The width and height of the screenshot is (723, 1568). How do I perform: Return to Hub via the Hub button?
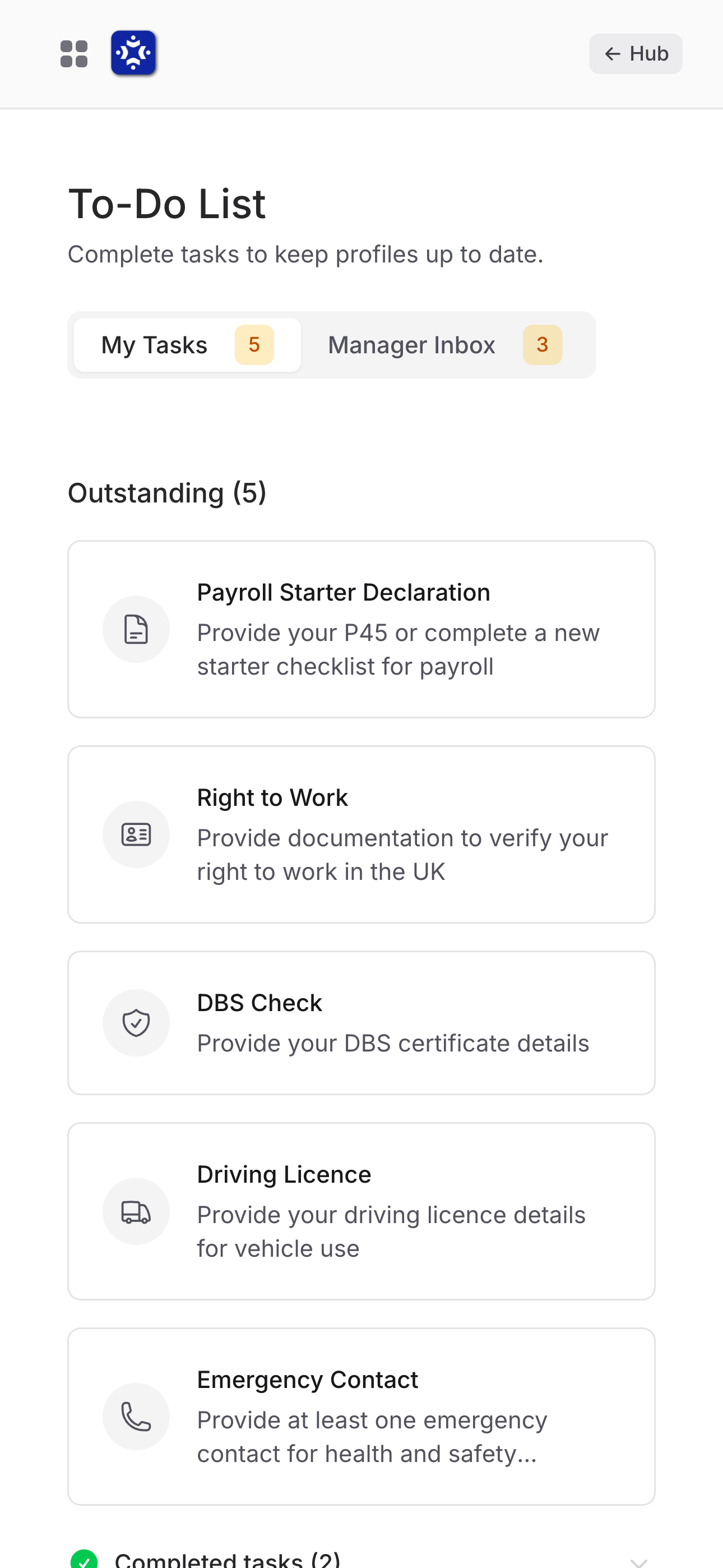[x=636, y=54]
